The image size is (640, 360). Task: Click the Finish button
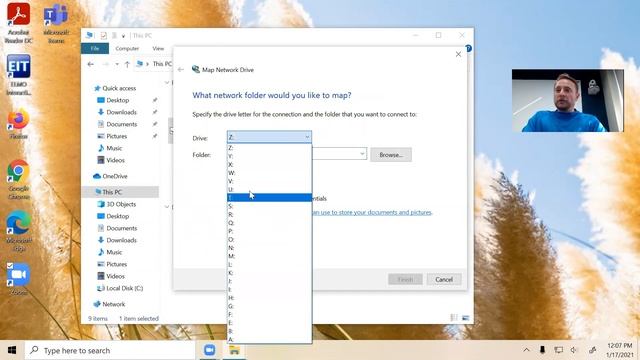pos(405,280)
